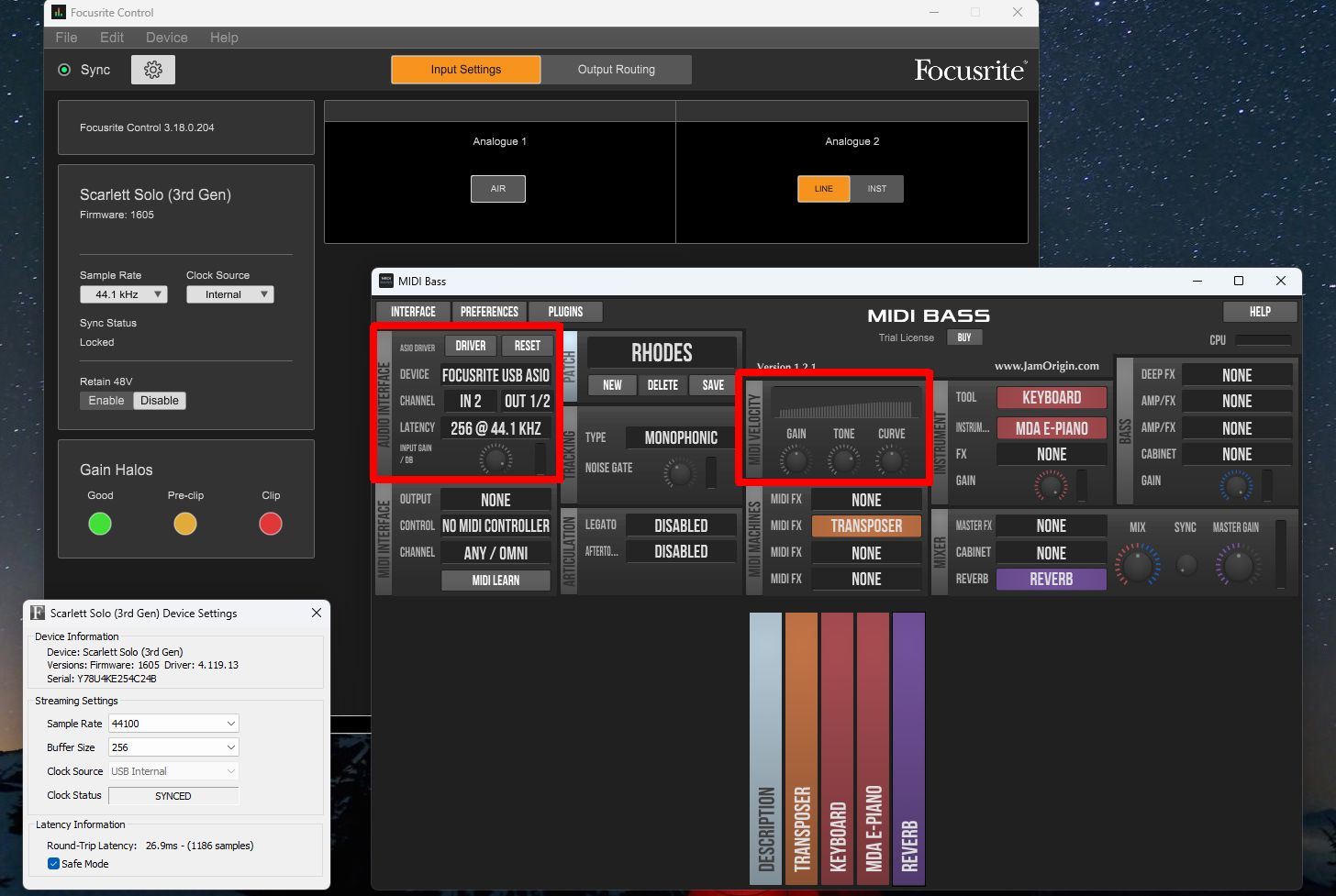Image resolution: width=1336 pixels, height=896 pixels.
Task: Click the Input Gain knob in Audio Interface
Action: click(496, 459)
